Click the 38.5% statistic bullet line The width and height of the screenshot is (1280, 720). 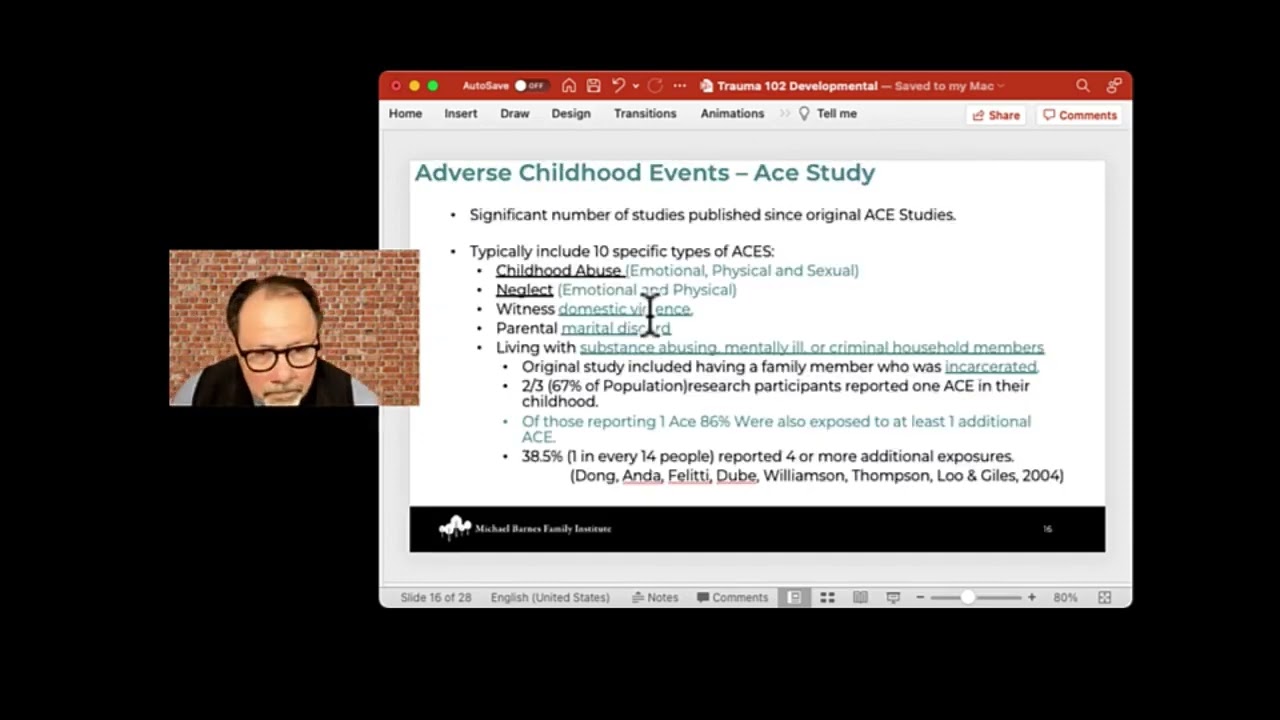[x=768, y=456]
